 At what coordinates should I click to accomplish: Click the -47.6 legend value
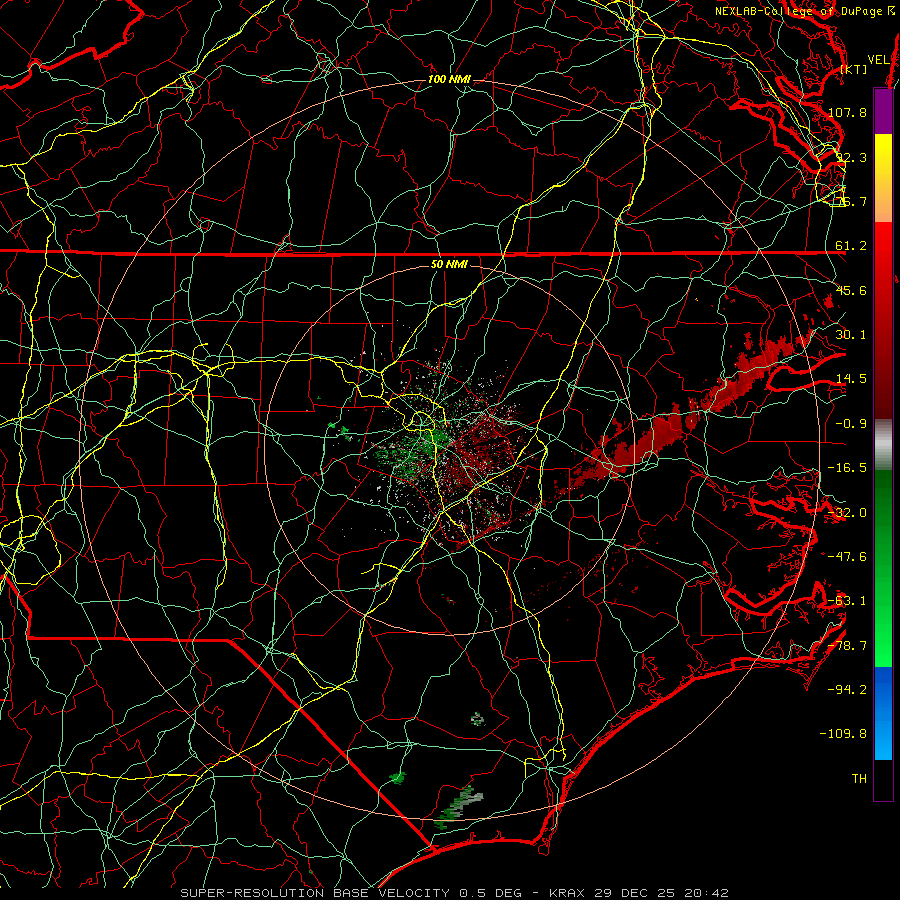847,557
